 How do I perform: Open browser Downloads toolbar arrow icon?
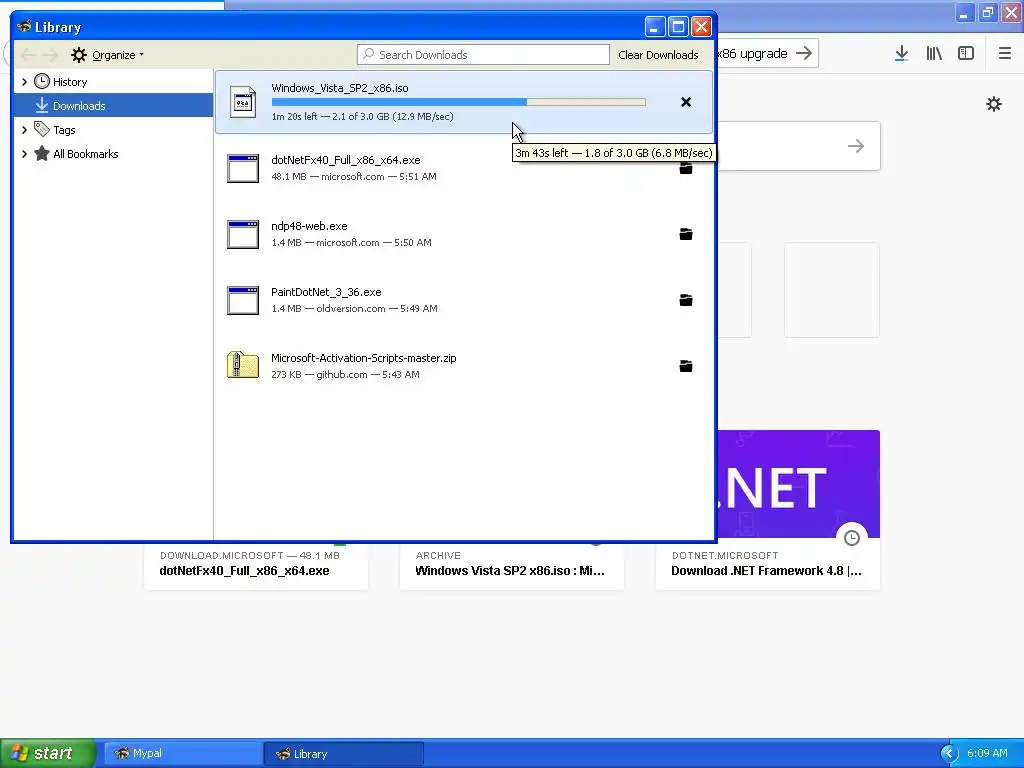point(901,54)
